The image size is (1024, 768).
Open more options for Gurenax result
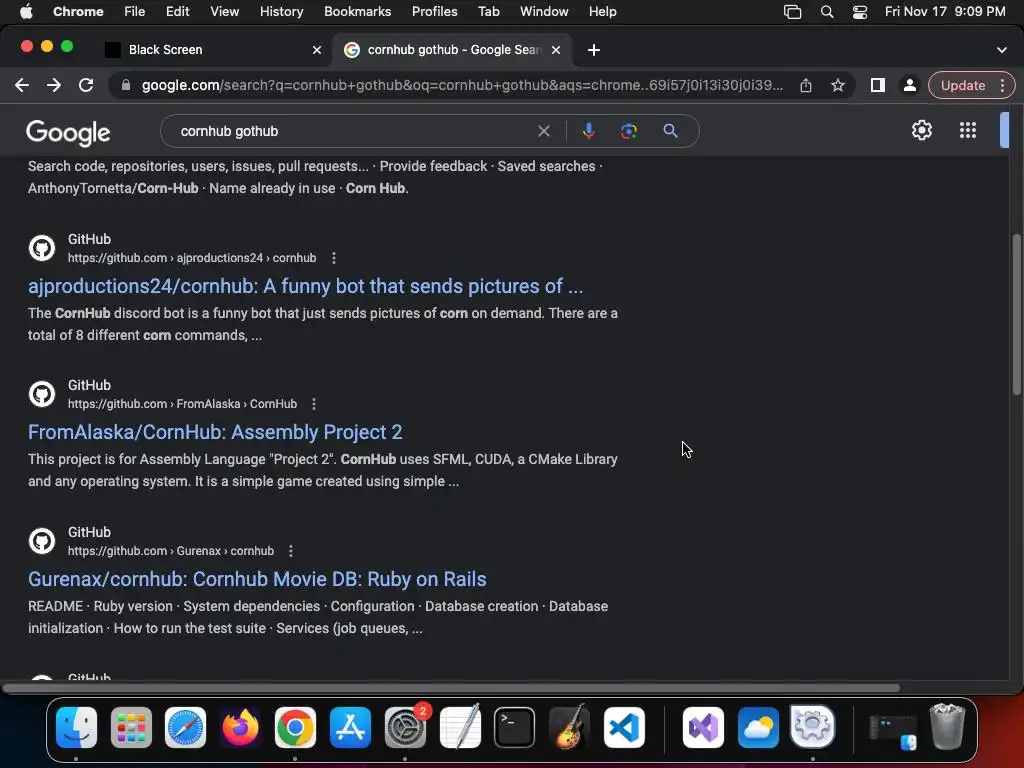tap(291, 551)
